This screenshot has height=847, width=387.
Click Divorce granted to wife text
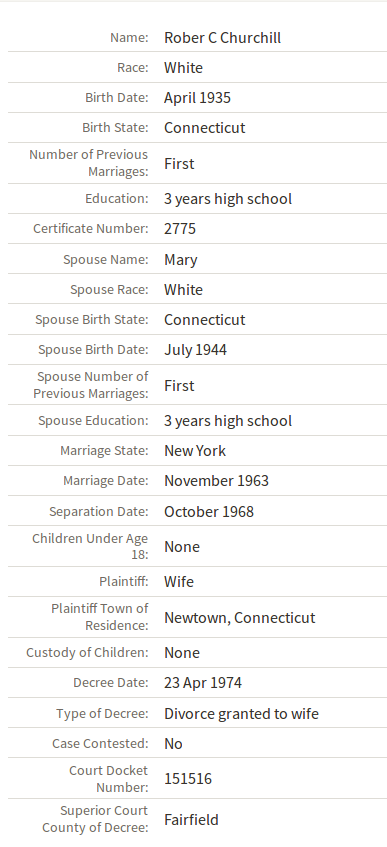tap(241, 714)
